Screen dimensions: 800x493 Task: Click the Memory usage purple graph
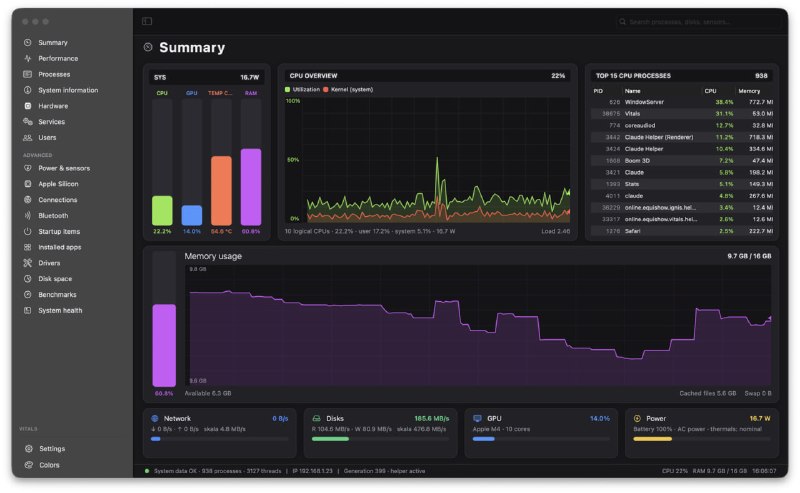tap(480, 327)
